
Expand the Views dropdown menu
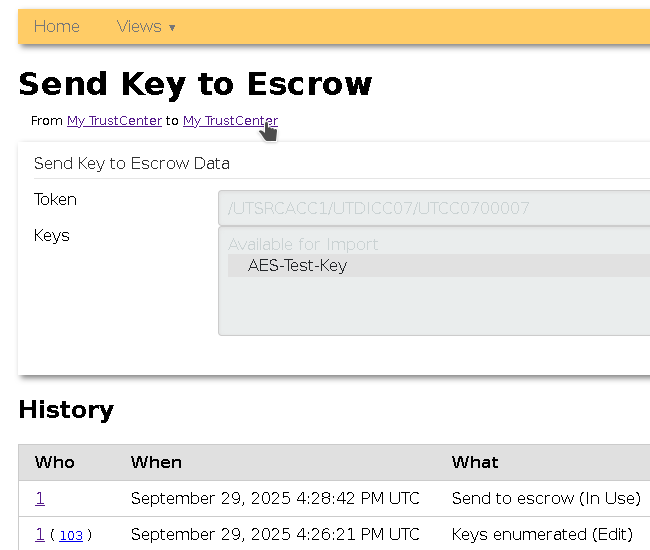pyautogui.click(x=145, y=27)
